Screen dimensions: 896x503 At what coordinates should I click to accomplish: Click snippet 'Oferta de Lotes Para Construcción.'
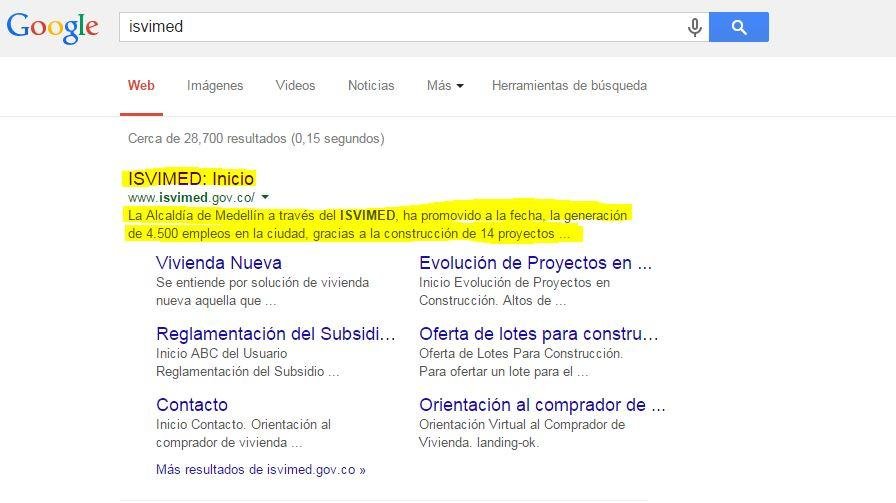[521, 353]
